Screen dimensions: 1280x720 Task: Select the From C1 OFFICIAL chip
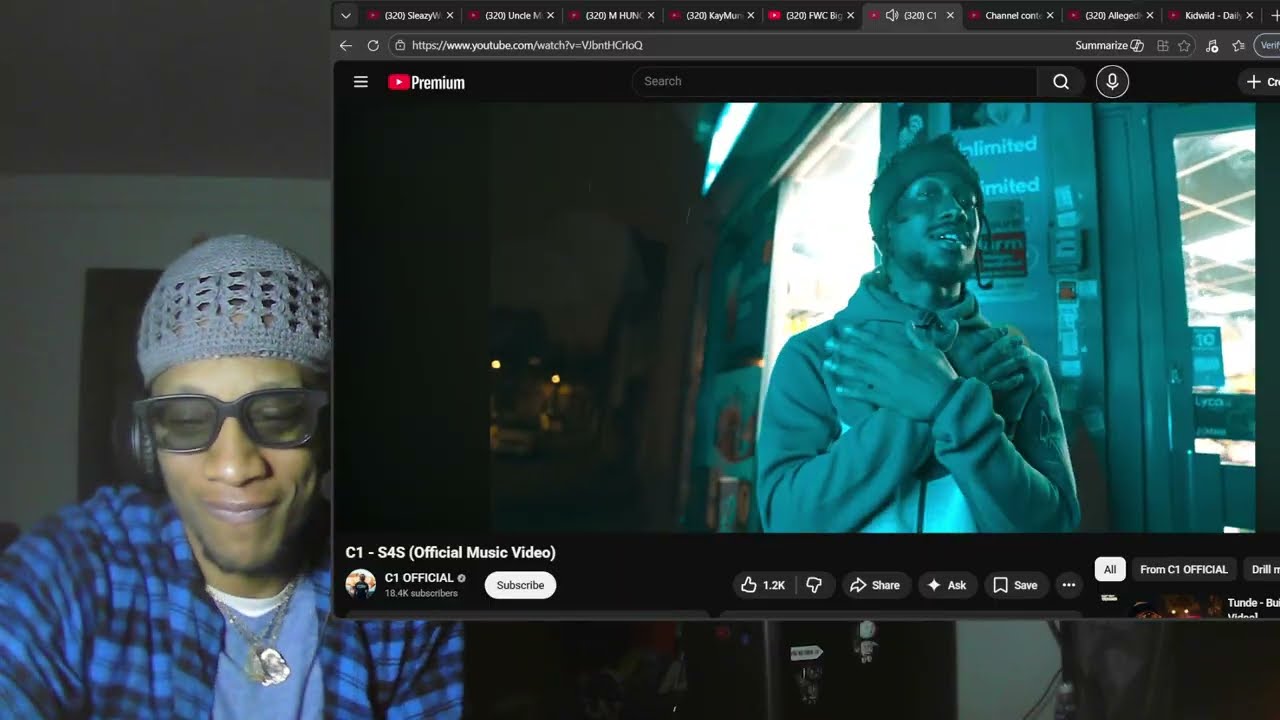pos(1183,569)
